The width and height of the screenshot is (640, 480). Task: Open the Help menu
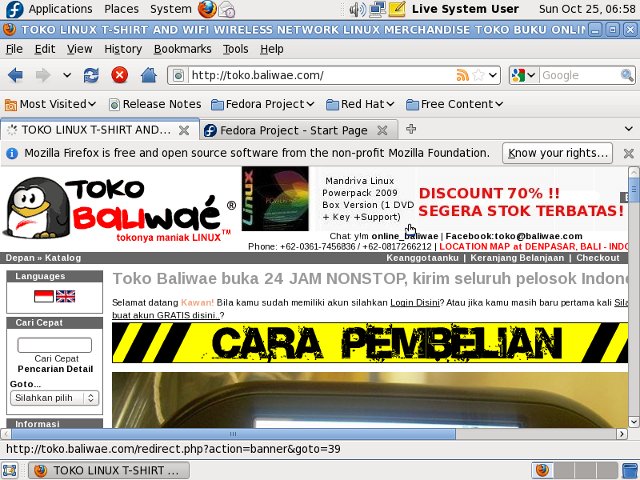click(272, 49)
